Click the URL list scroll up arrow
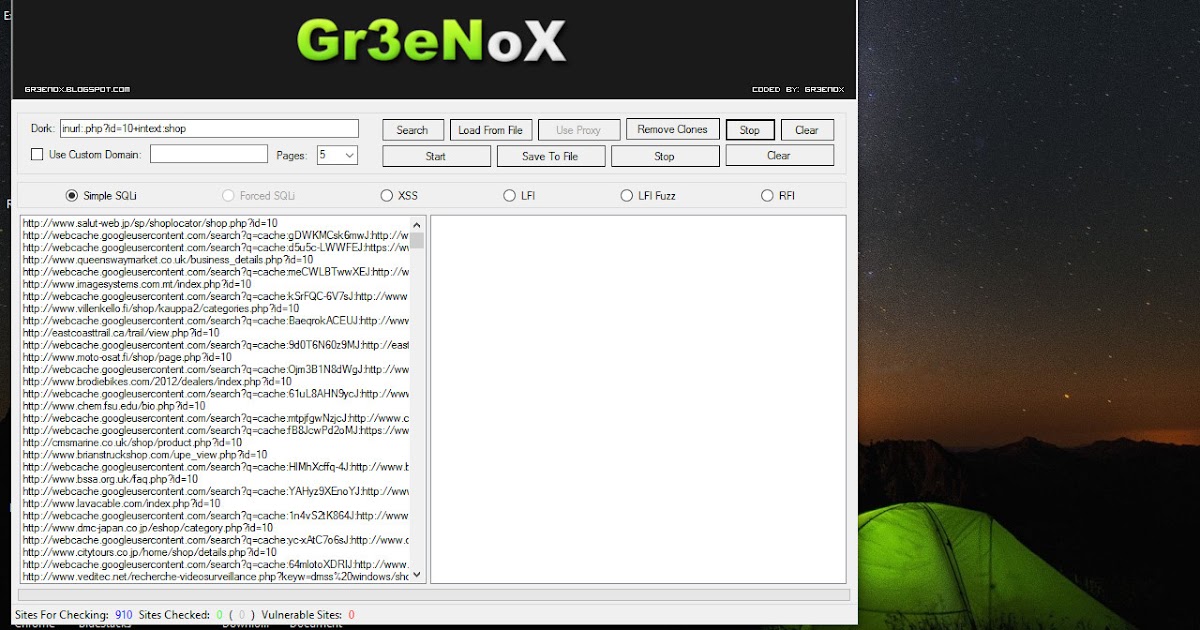The height and width of the screenshot is (630, 1200). (417, 223)
